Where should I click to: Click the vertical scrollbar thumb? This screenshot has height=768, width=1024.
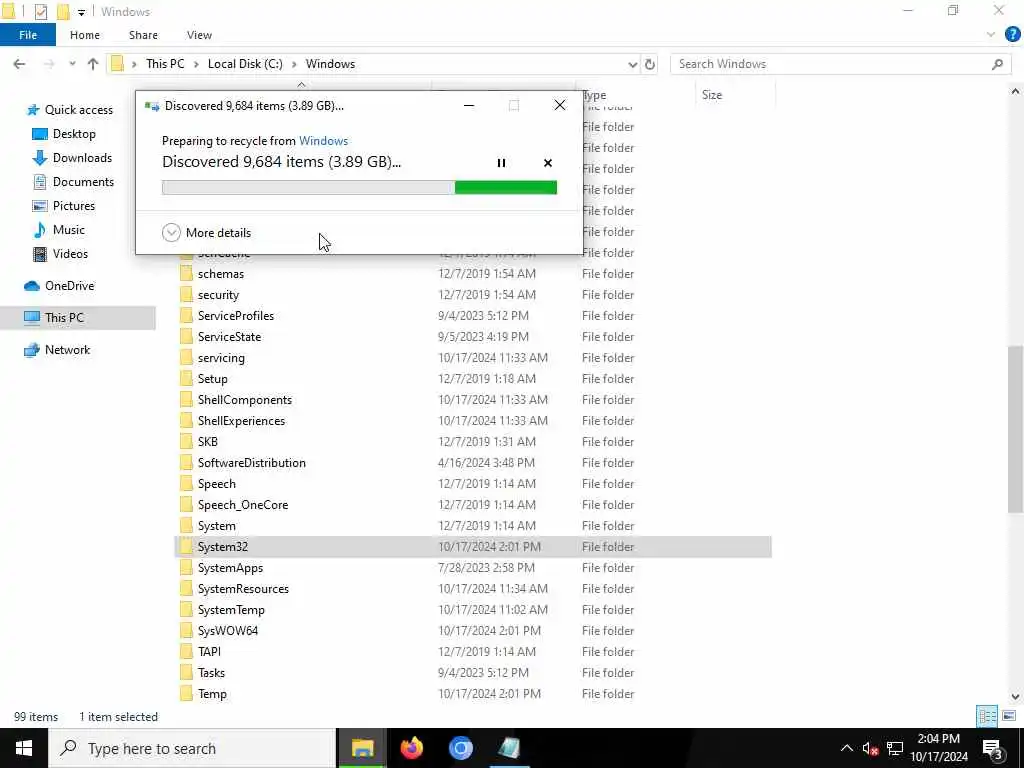coord(1016,429)
